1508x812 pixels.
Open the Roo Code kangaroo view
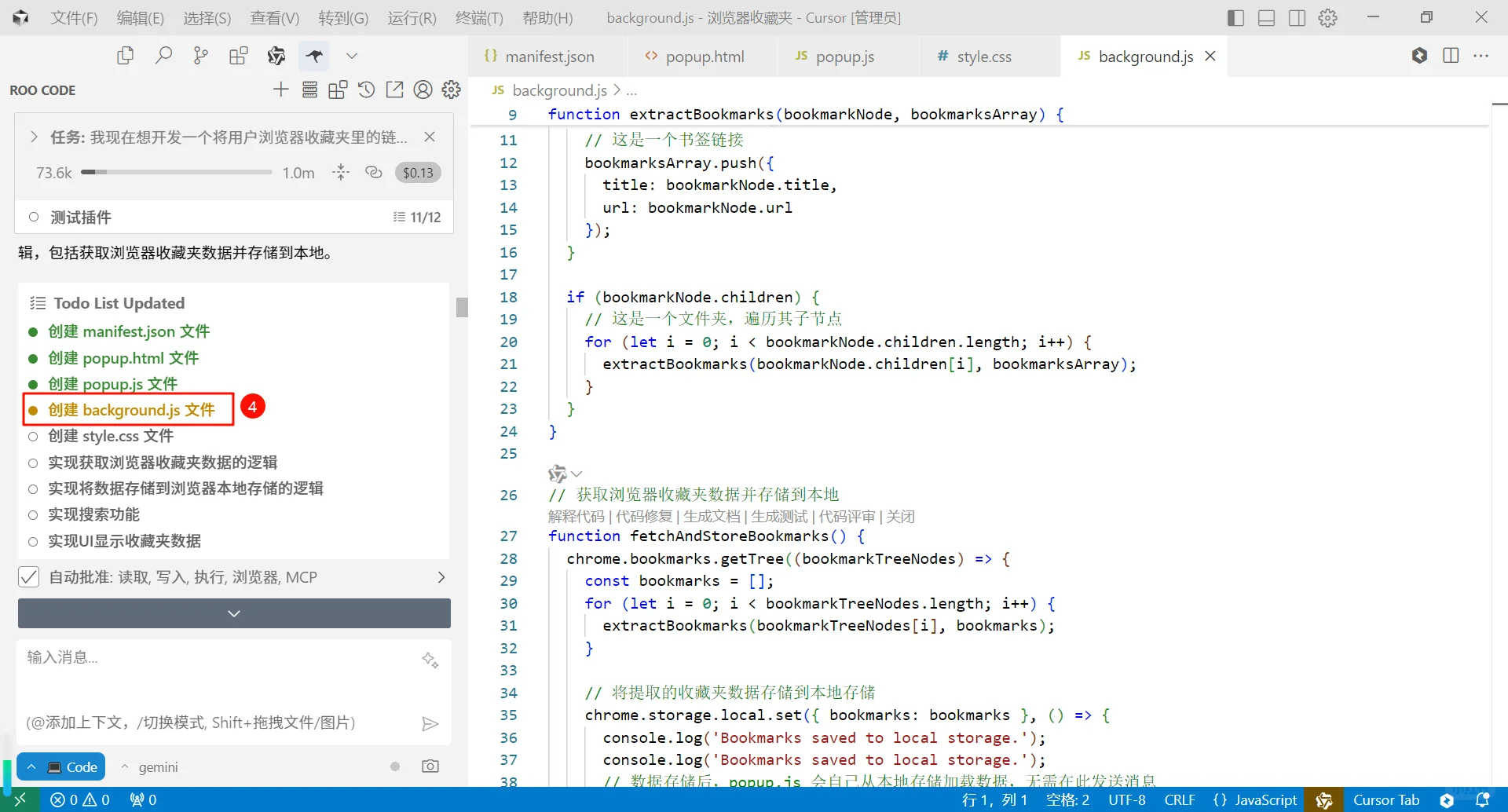(x=314, y=56)
